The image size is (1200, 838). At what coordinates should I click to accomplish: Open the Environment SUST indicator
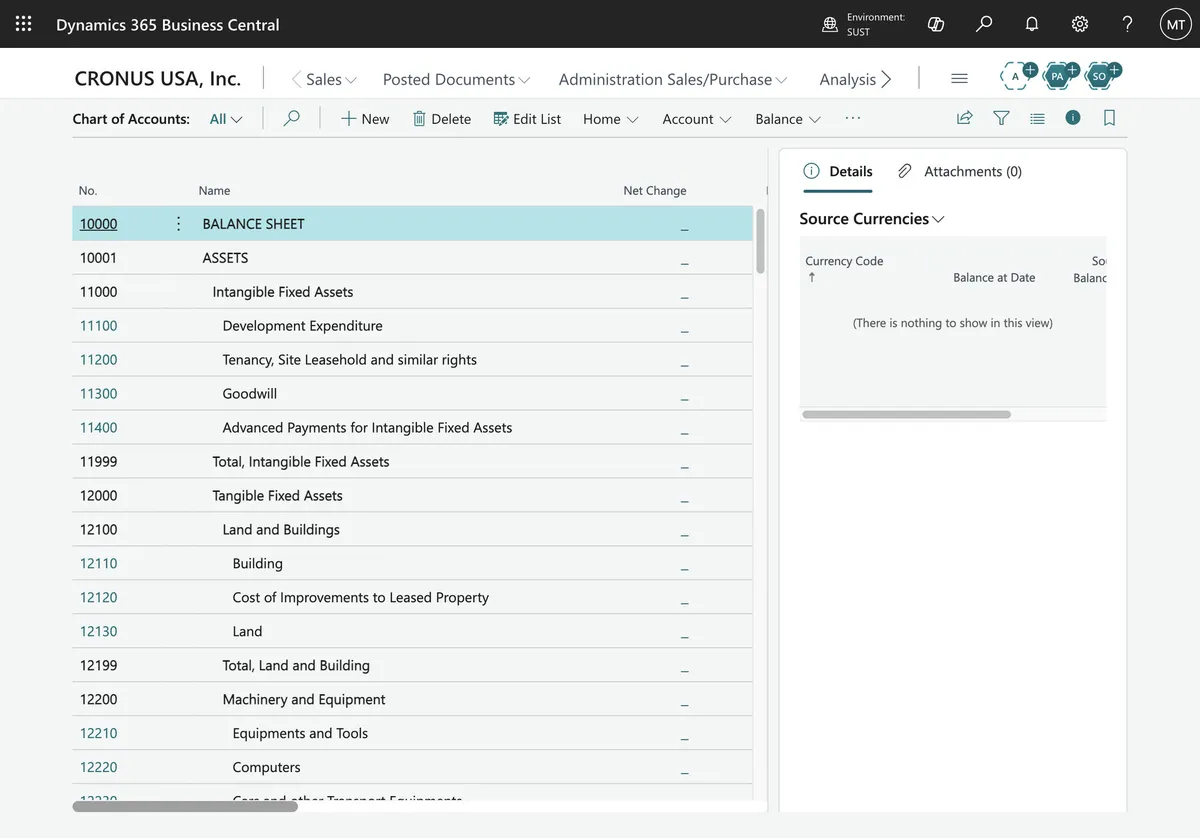863,24
